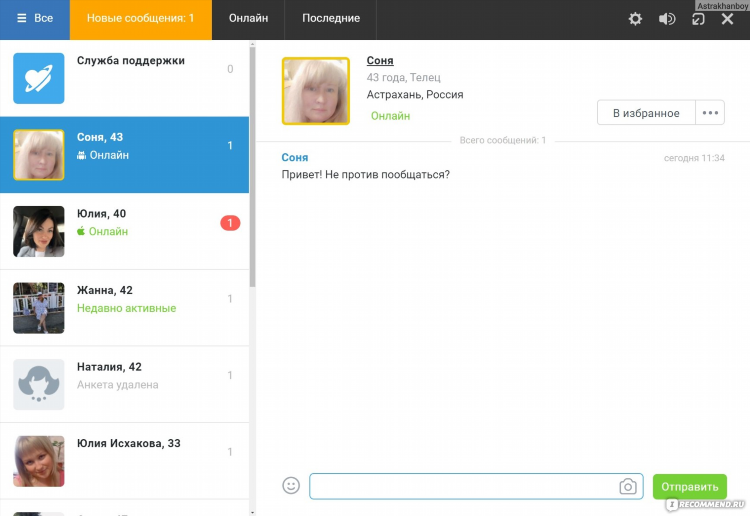Open the Юлия Исхакова, 33 conversation
This screenshot has height=516, width=750.
[124, 461]
